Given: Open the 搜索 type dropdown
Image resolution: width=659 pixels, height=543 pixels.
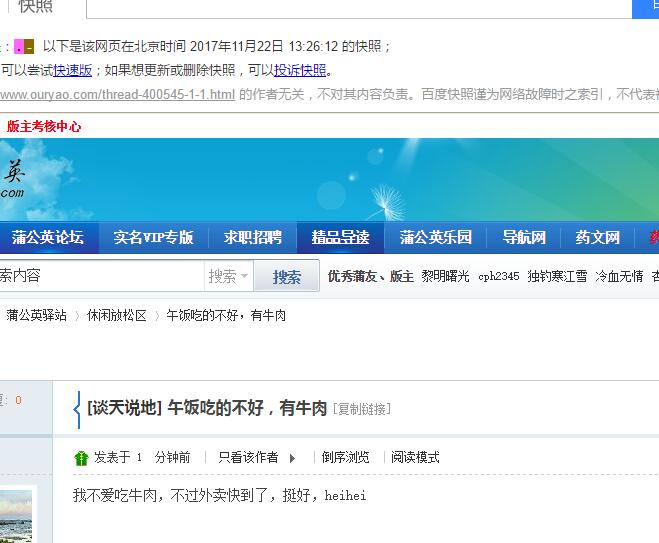Looking at the screenshot, I should [229, 276].
